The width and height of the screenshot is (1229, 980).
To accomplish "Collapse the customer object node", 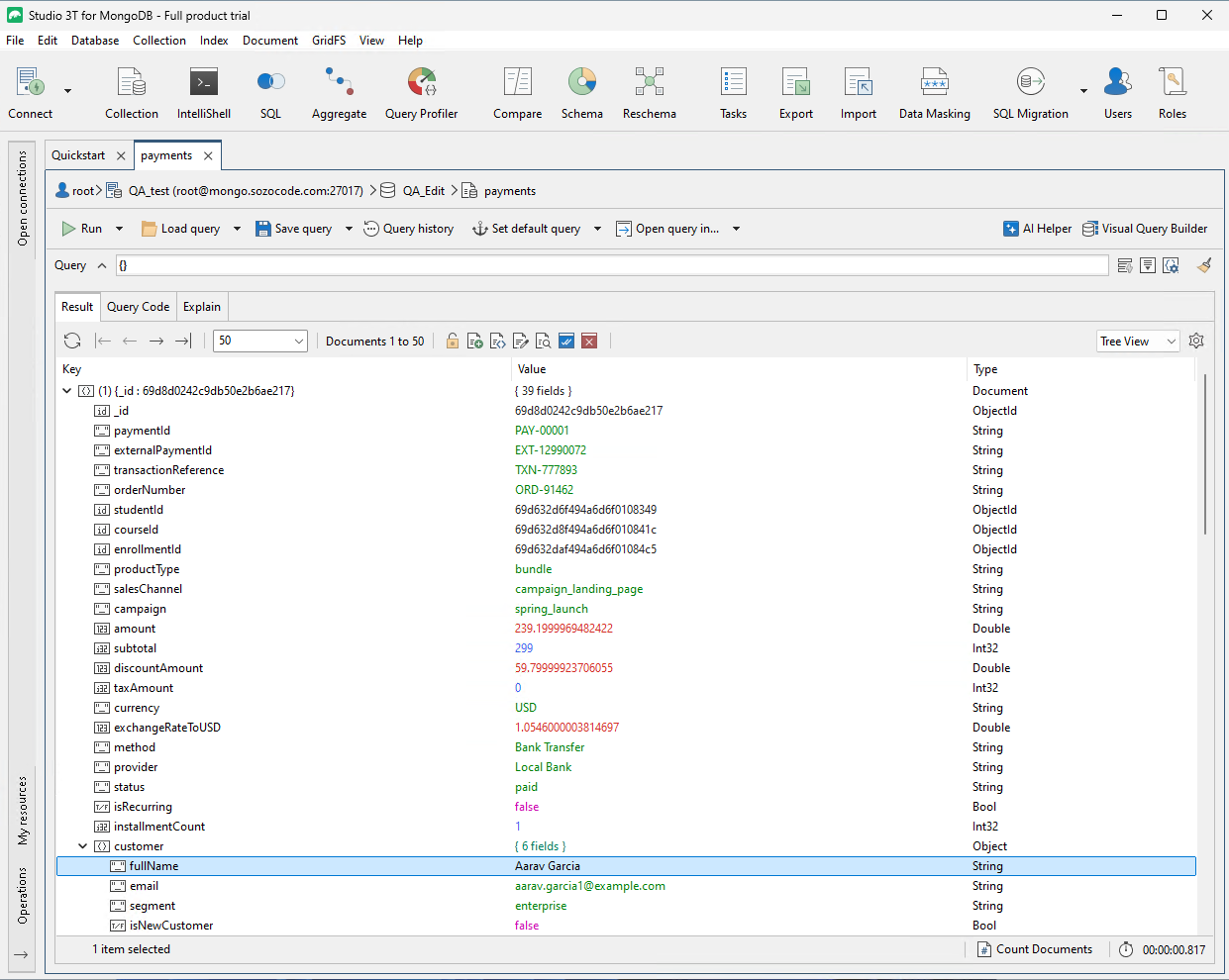I will (83, 846).
